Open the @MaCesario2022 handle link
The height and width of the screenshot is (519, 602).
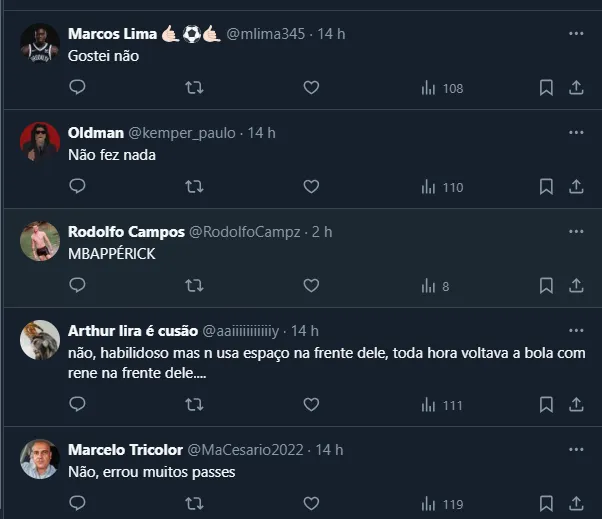point(248,449)
